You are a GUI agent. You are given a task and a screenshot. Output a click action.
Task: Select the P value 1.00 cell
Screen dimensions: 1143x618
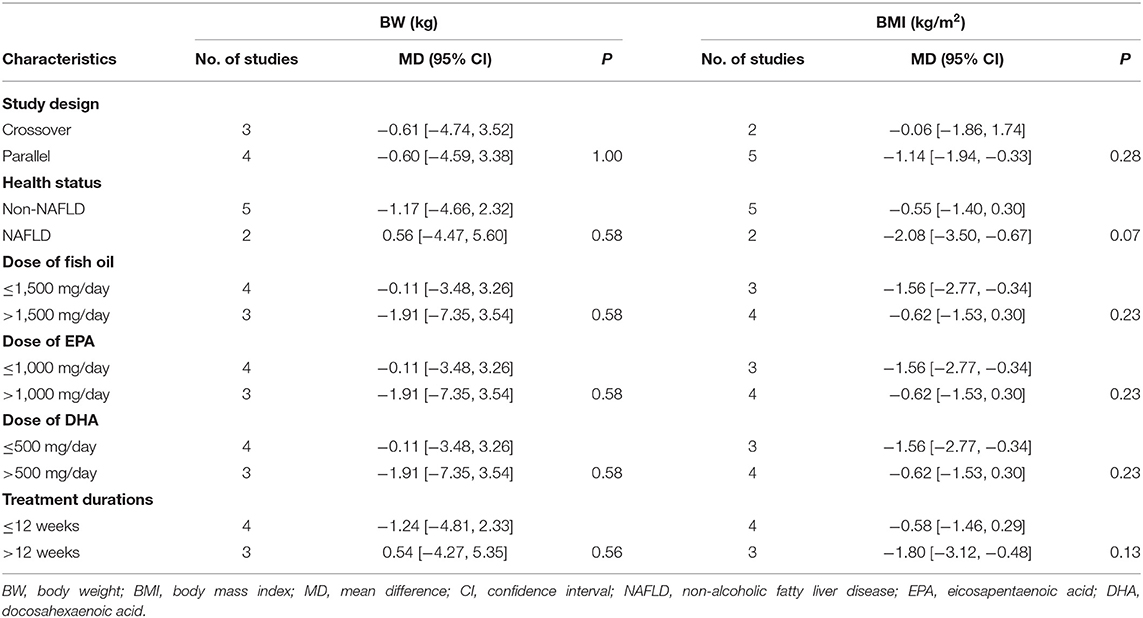pos(600,157)
